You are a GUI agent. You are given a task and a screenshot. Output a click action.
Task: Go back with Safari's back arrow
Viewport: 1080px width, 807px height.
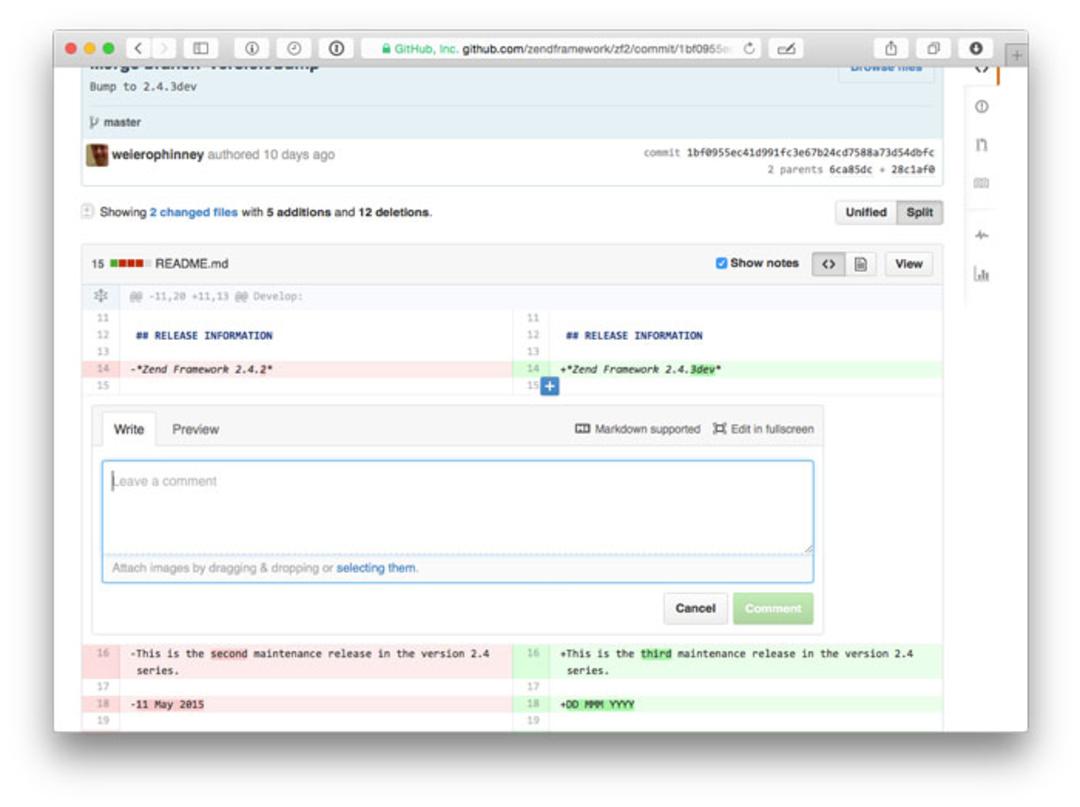[x=138, y=48]
